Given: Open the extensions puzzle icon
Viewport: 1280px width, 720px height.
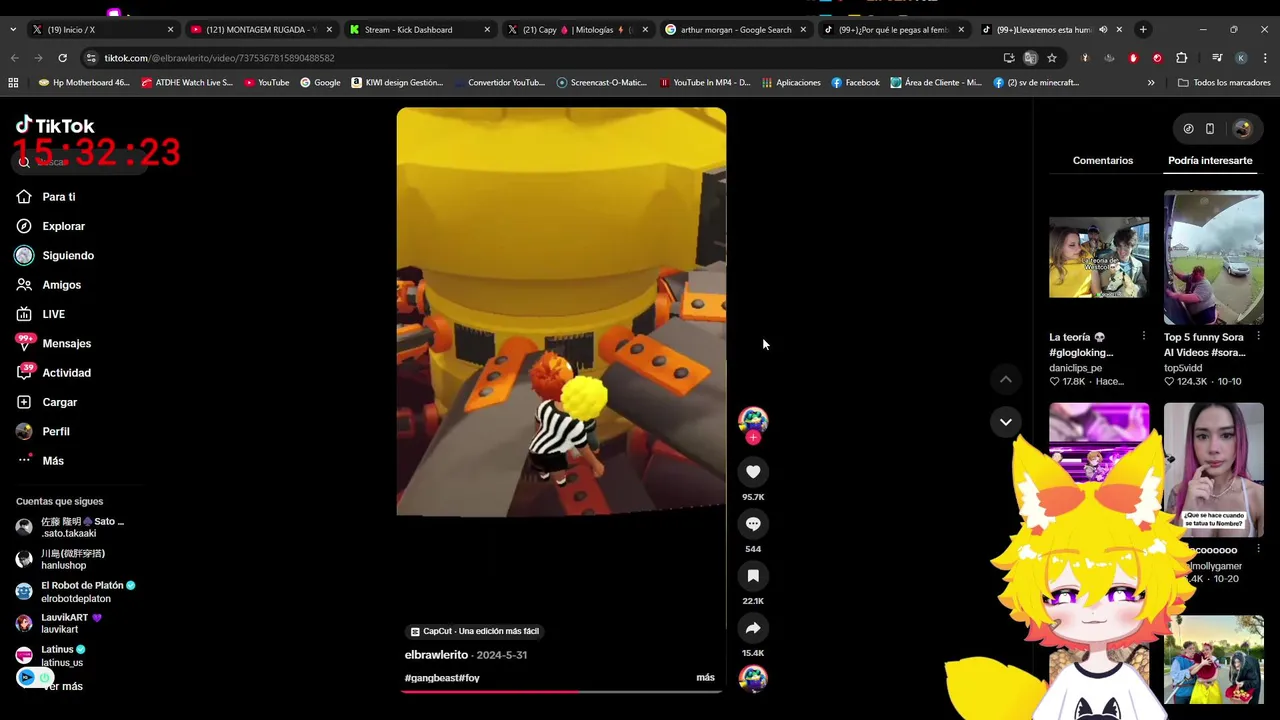Looking at the screenshot, I should point(1181,58).
